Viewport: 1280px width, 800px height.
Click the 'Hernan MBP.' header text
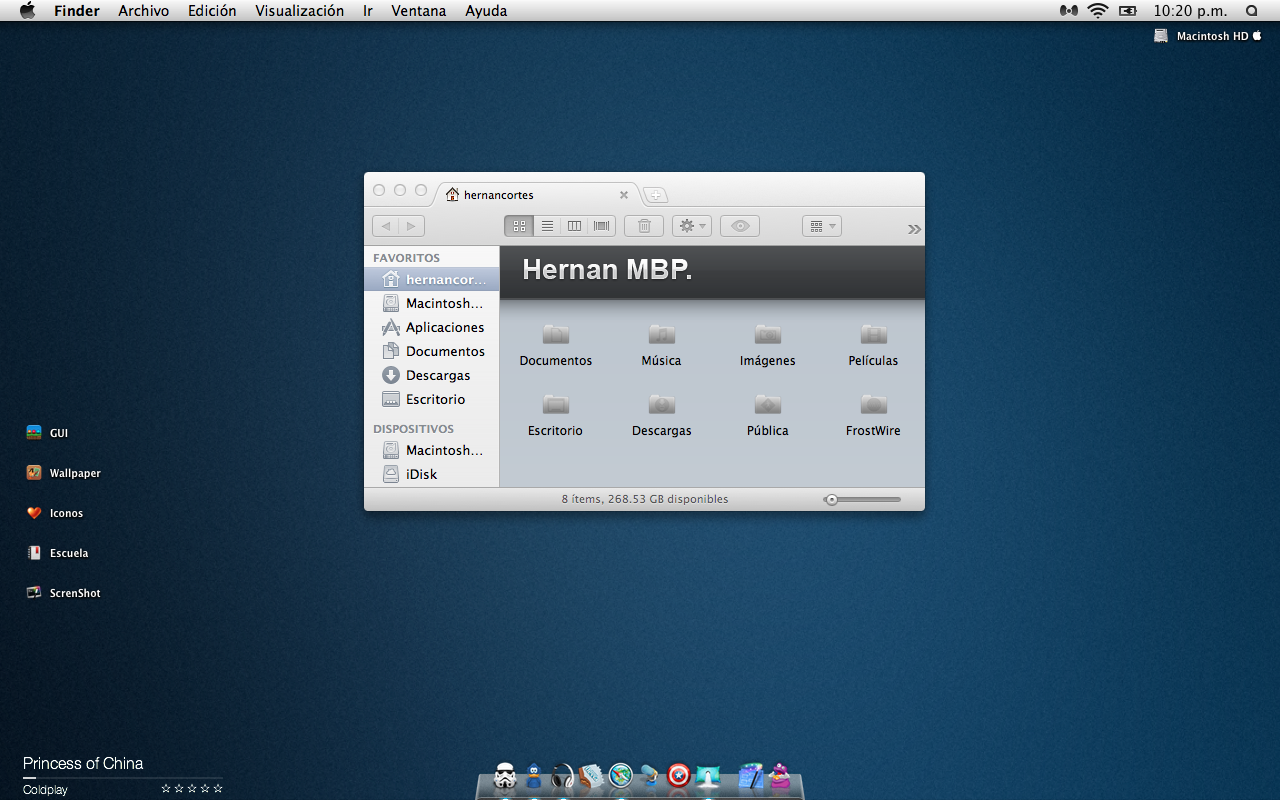[x=607, y=270]
